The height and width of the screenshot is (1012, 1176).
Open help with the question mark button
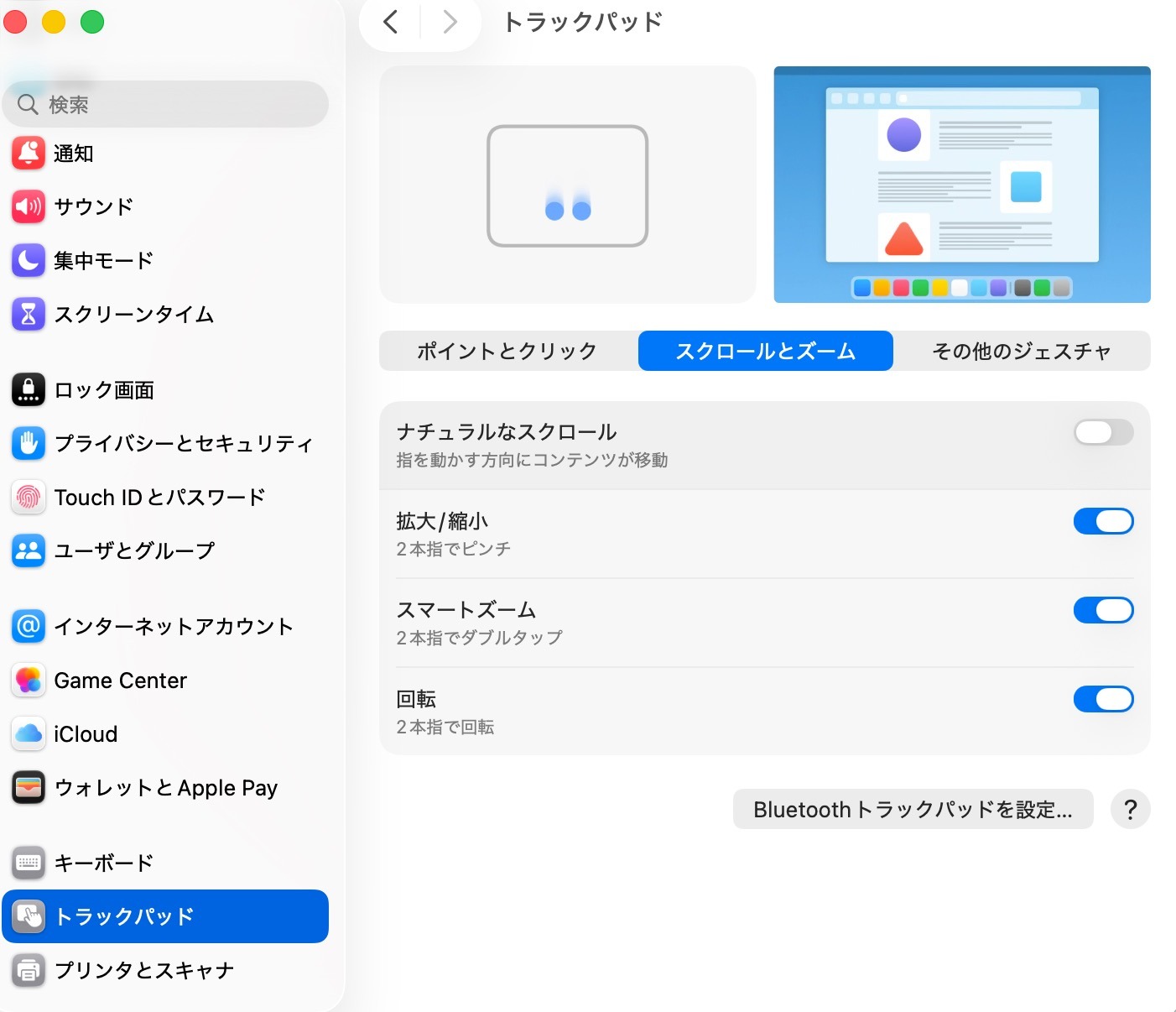point(1130,810)
